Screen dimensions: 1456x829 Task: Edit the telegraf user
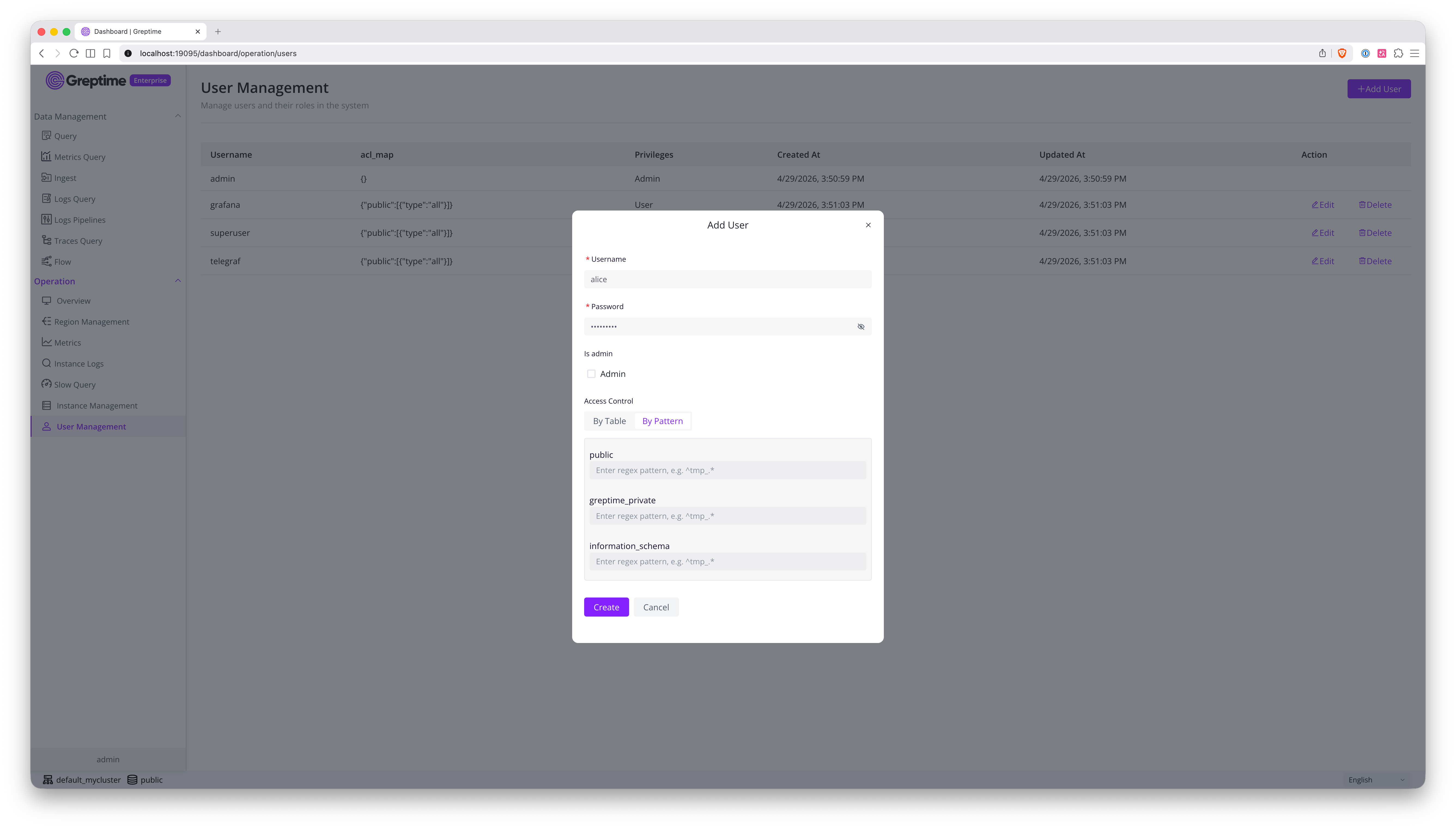pyautogui.click(x=1322, y=261)
